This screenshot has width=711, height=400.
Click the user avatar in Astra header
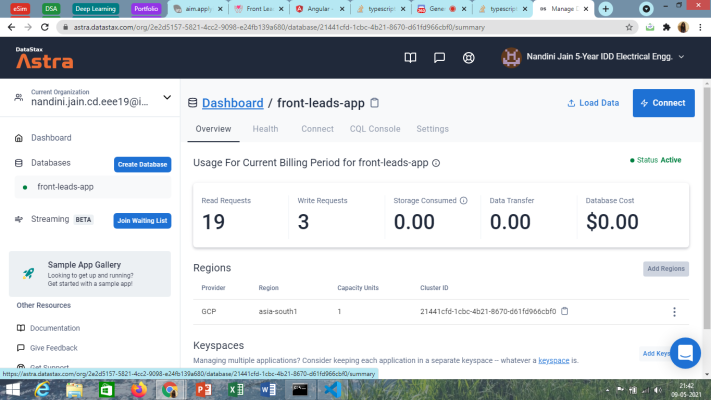click(511, 57)
